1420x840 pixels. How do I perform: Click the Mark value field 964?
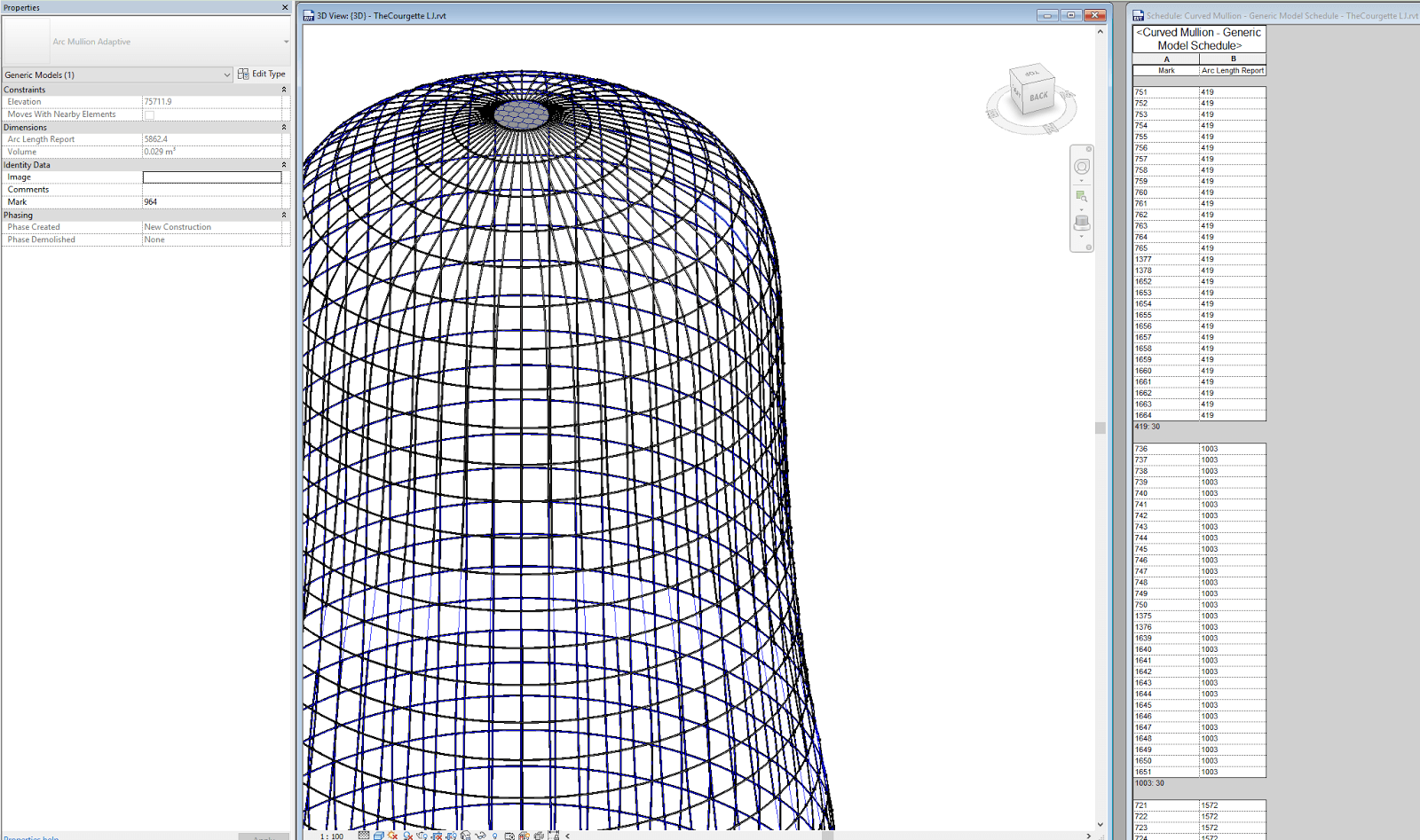(212, 202)
